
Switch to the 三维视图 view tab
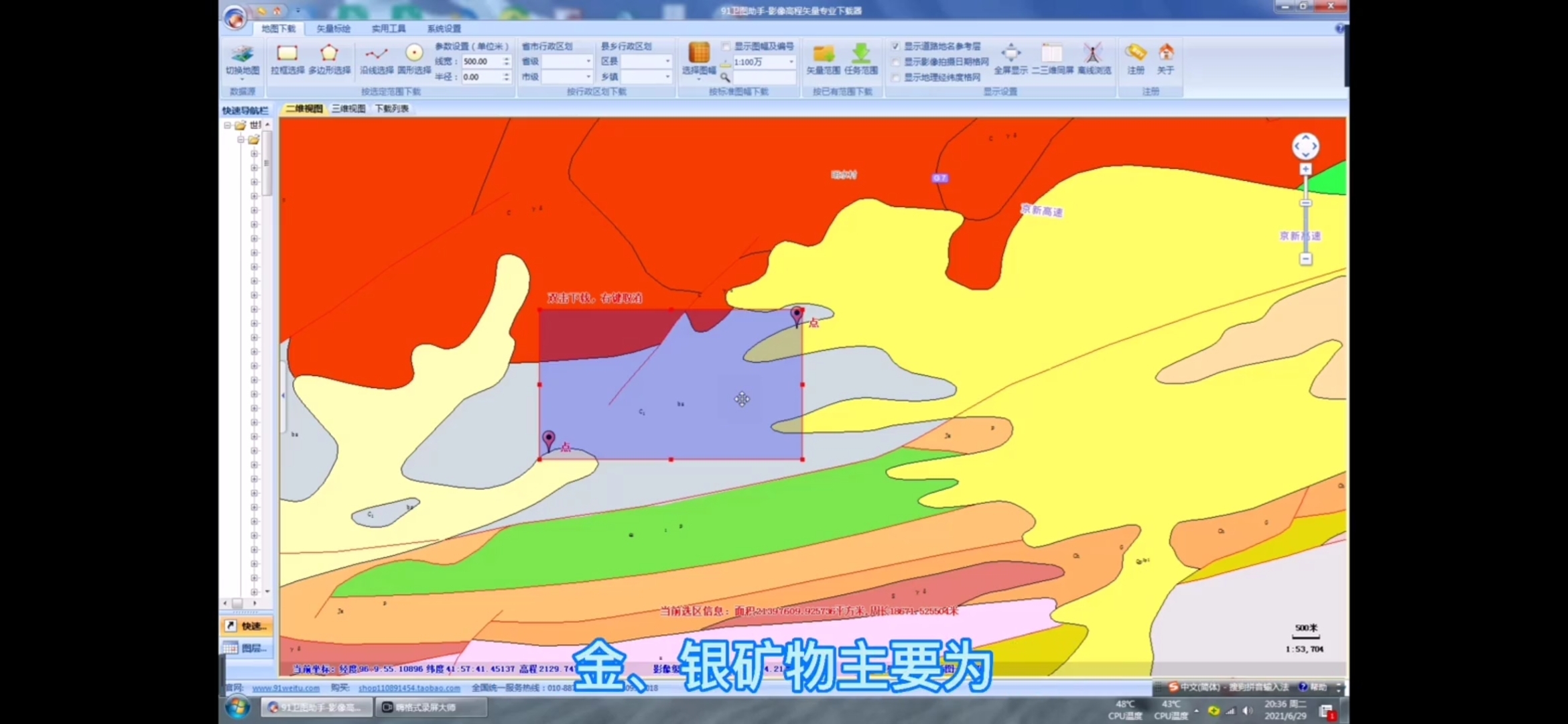(348, 109)
